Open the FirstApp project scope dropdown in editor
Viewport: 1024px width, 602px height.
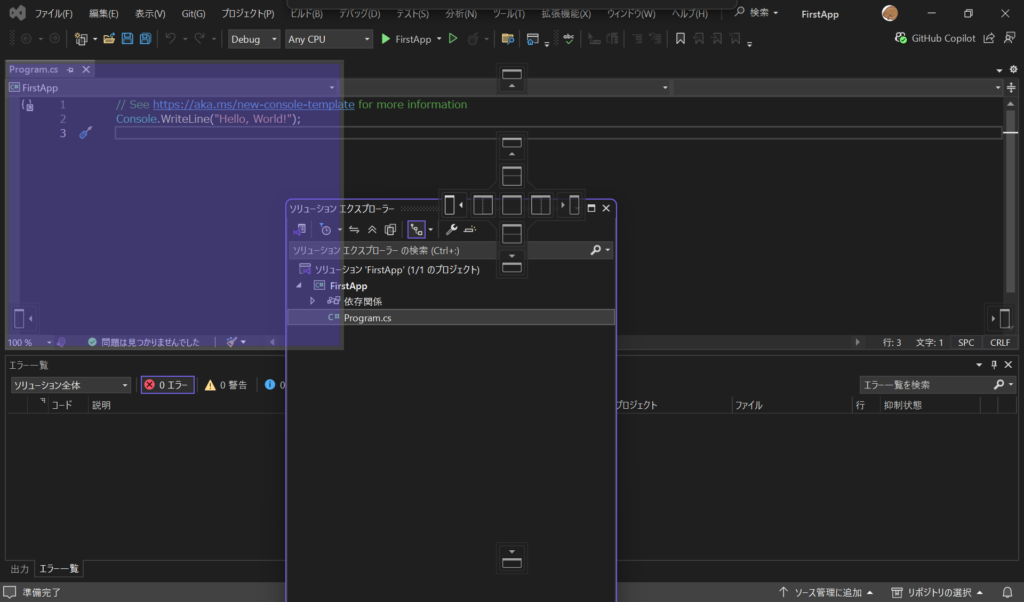point(172,87)
